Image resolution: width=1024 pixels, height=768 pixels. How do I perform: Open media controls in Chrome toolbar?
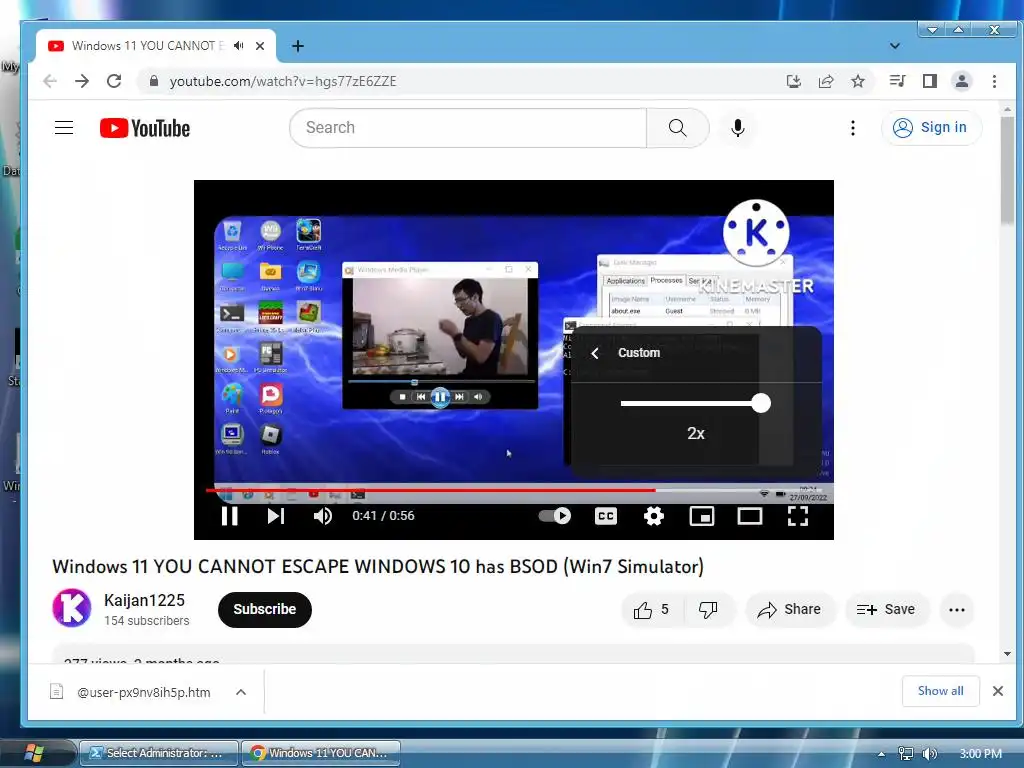point(897,81)
